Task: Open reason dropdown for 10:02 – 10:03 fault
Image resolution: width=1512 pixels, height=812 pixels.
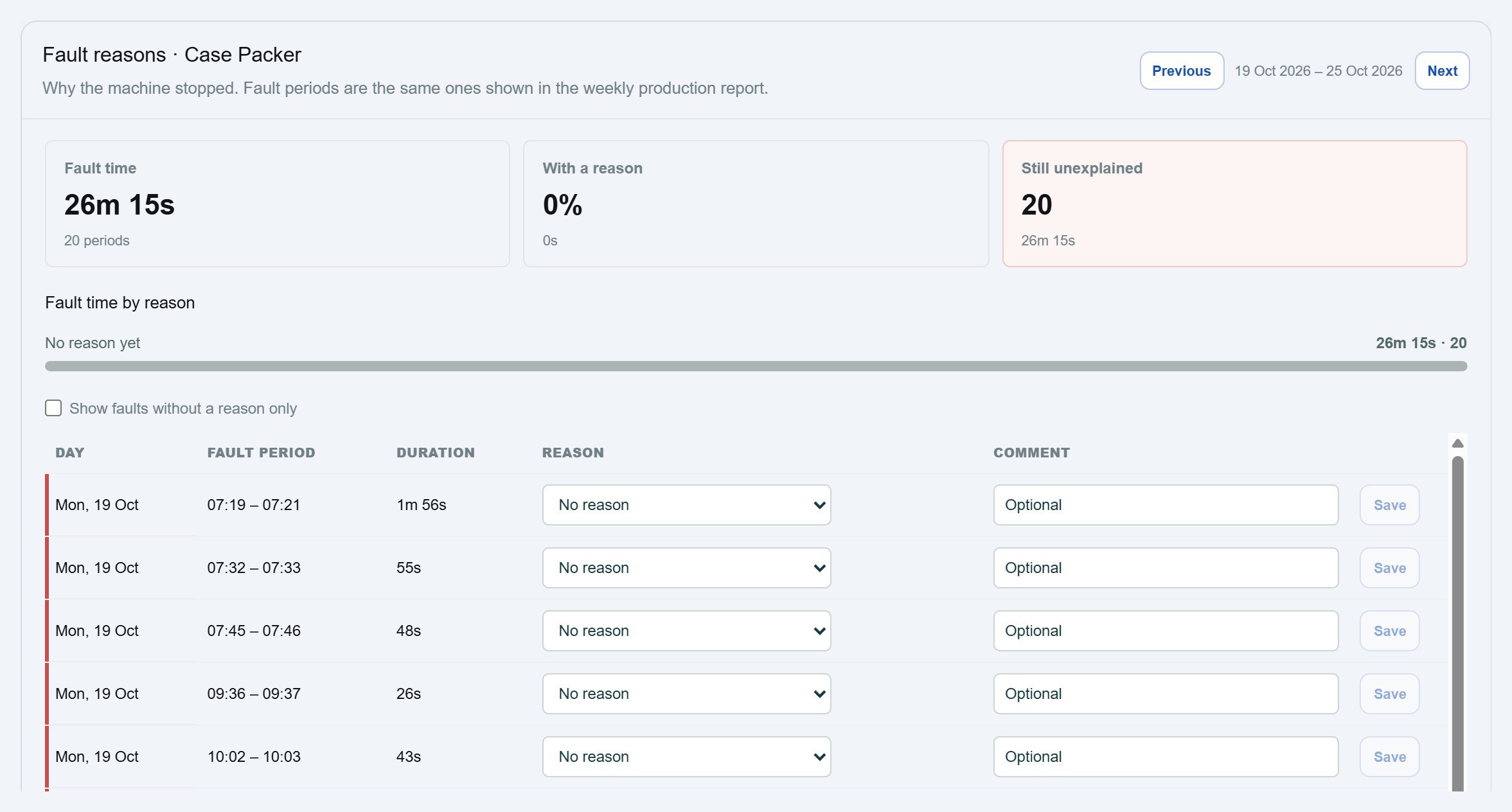Action: 686,757
